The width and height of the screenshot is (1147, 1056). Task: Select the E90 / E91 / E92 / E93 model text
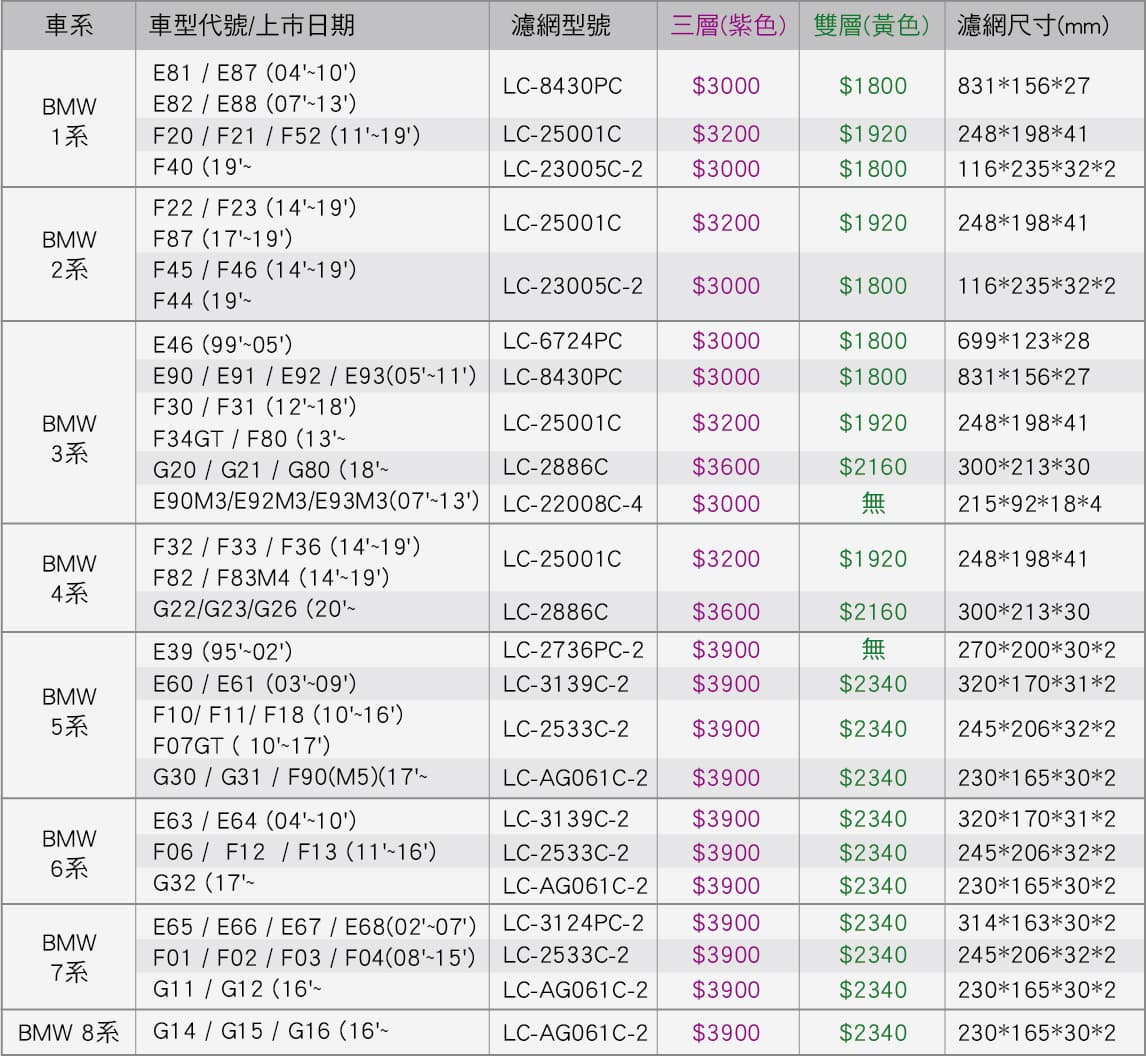click(x=315, y=376)
